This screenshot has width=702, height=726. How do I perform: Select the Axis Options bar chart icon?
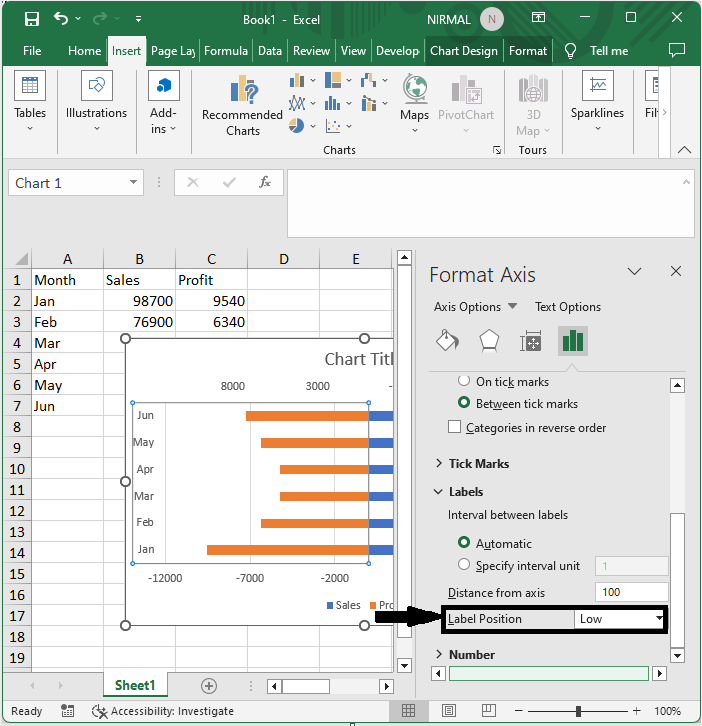point(572,341)
